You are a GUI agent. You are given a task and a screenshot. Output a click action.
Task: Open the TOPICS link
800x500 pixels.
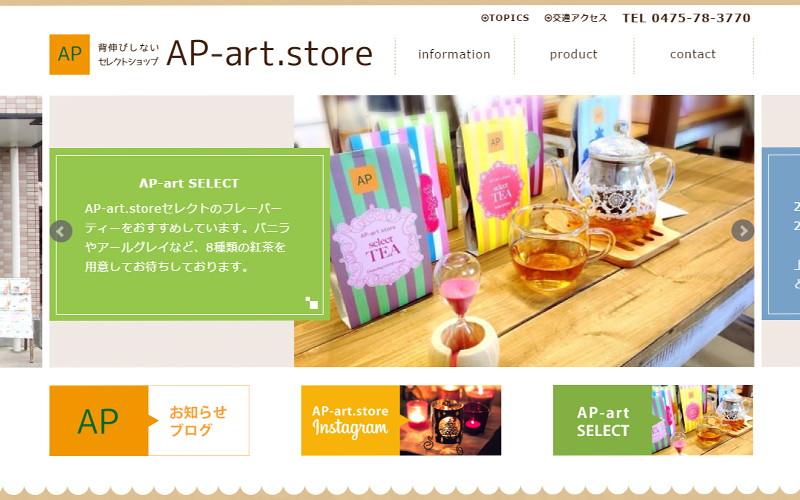point(505,18)
